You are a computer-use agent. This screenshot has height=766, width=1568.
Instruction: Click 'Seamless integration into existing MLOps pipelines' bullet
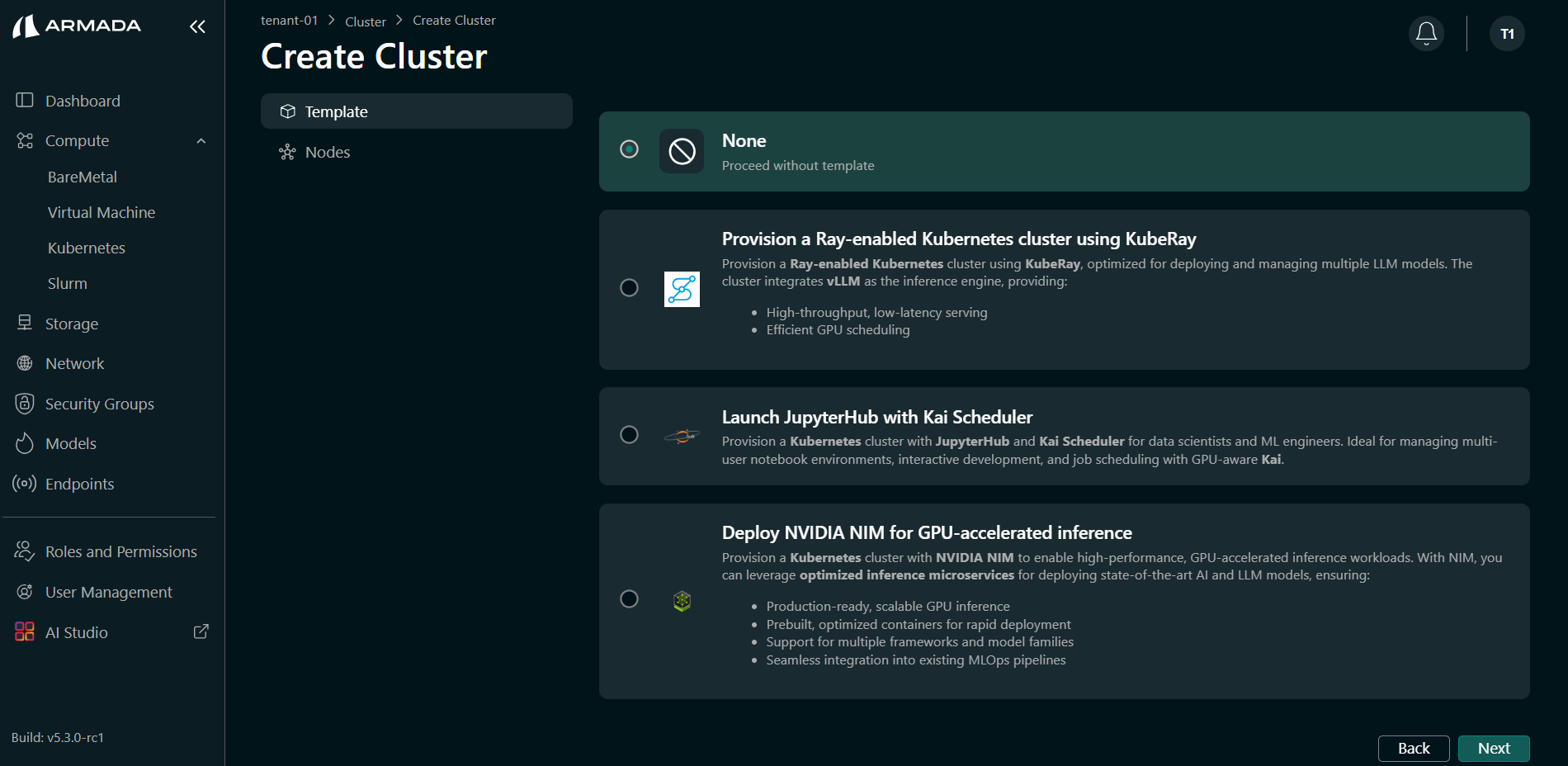916,660
